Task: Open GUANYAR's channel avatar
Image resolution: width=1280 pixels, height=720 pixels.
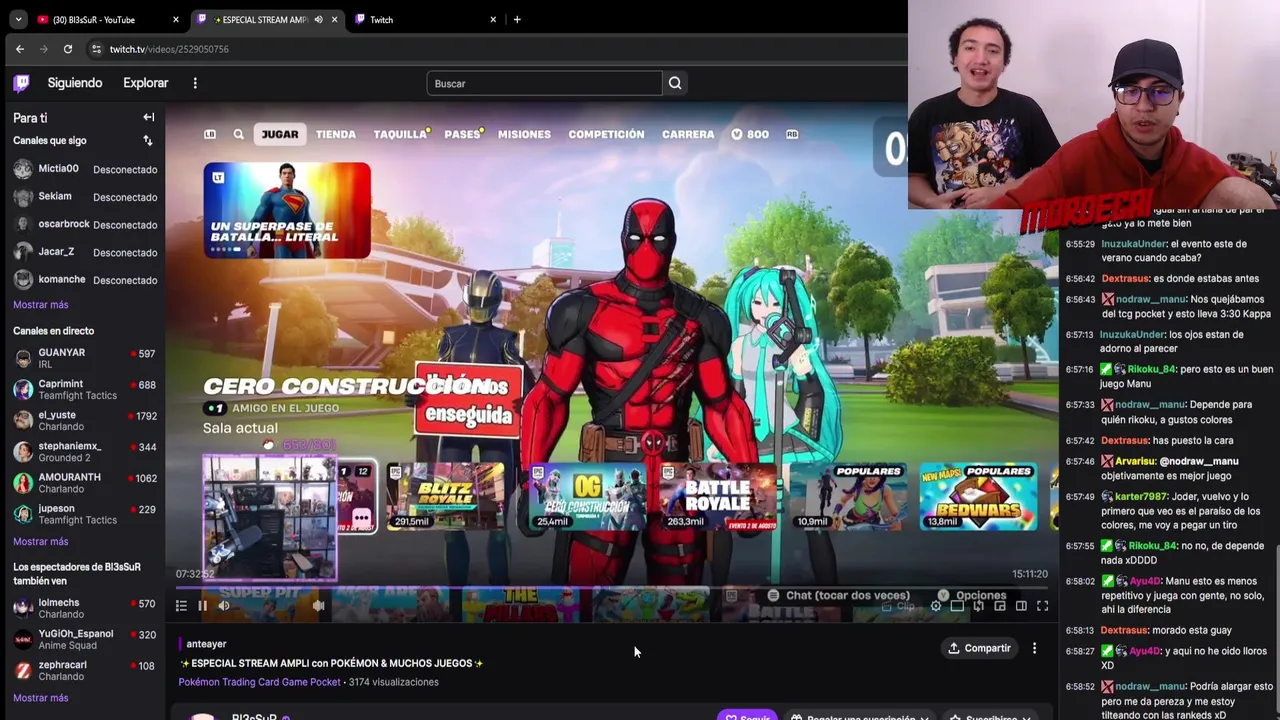Action: click(x=23, y=358)
